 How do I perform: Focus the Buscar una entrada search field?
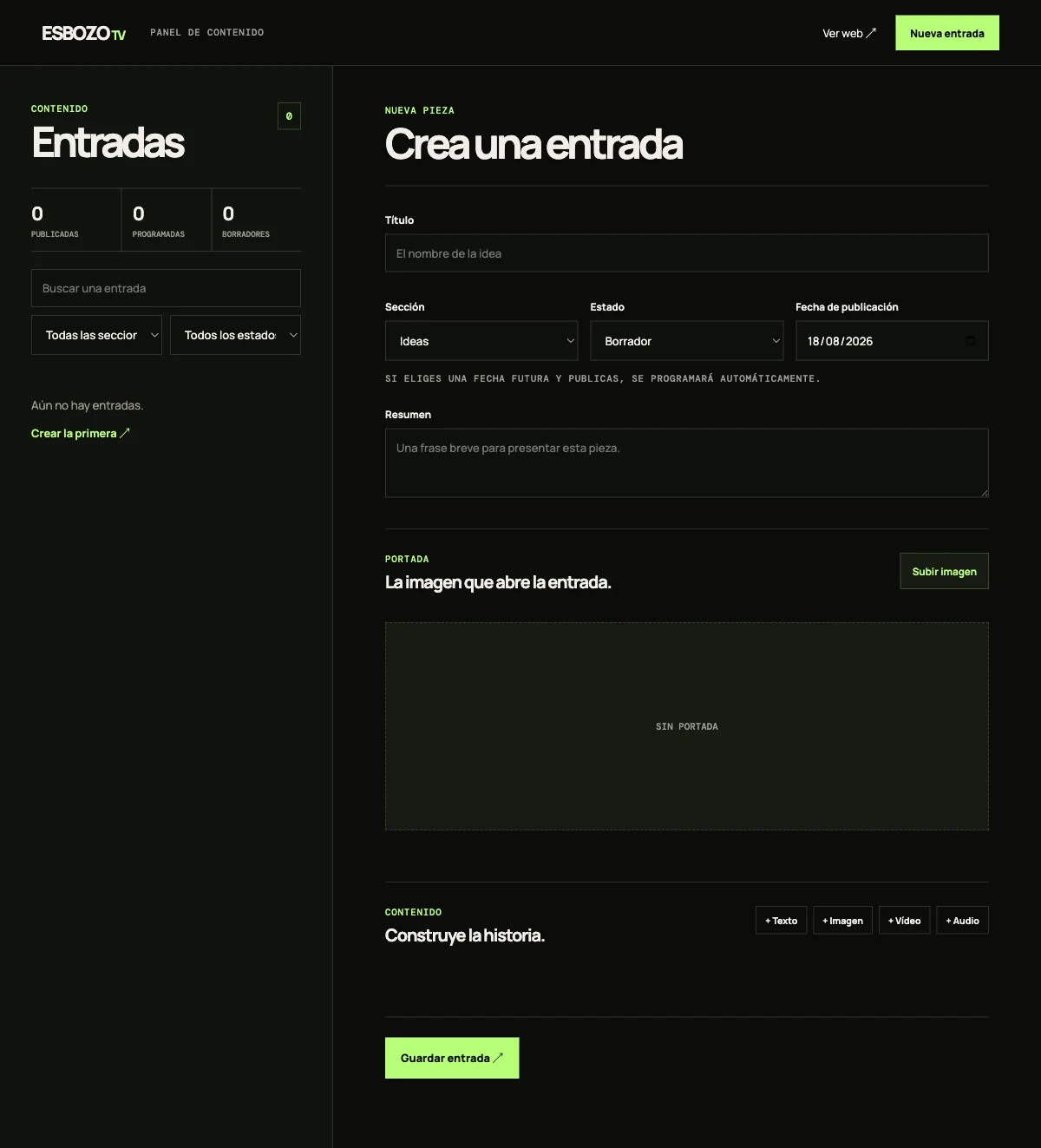pyautogui.click(x=166, y=288)
